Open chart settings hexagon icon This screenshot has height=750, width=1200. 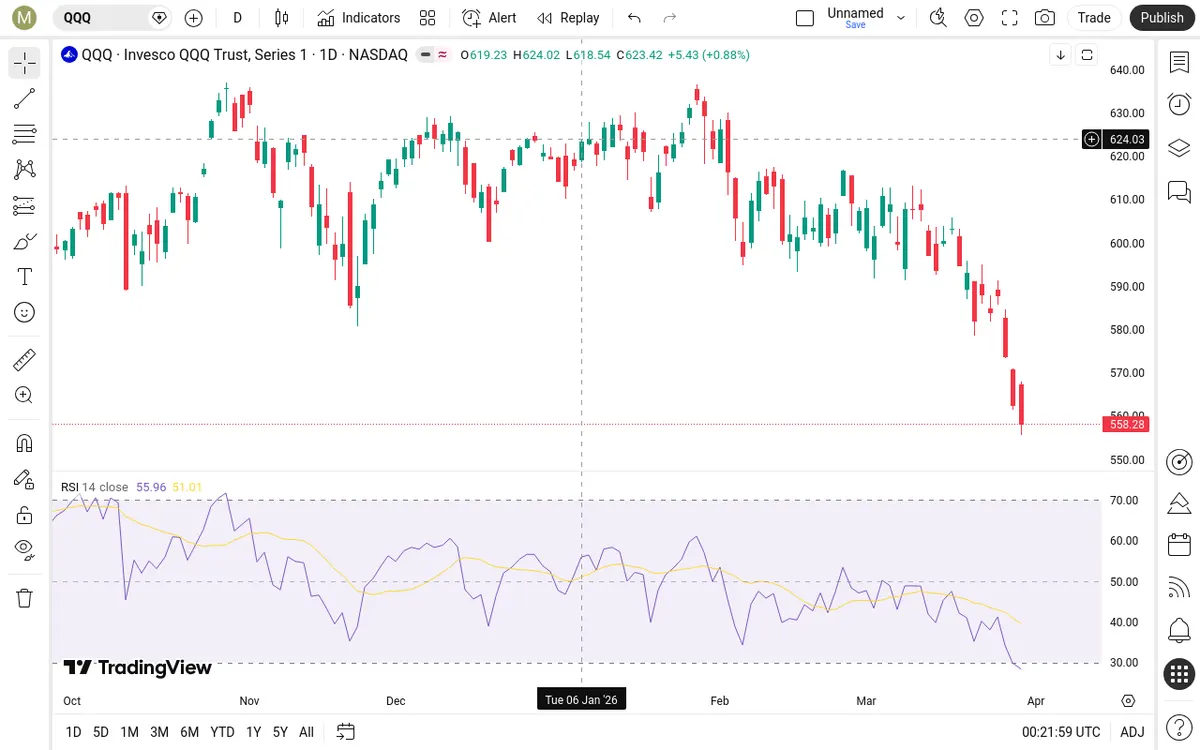[974, 17]
